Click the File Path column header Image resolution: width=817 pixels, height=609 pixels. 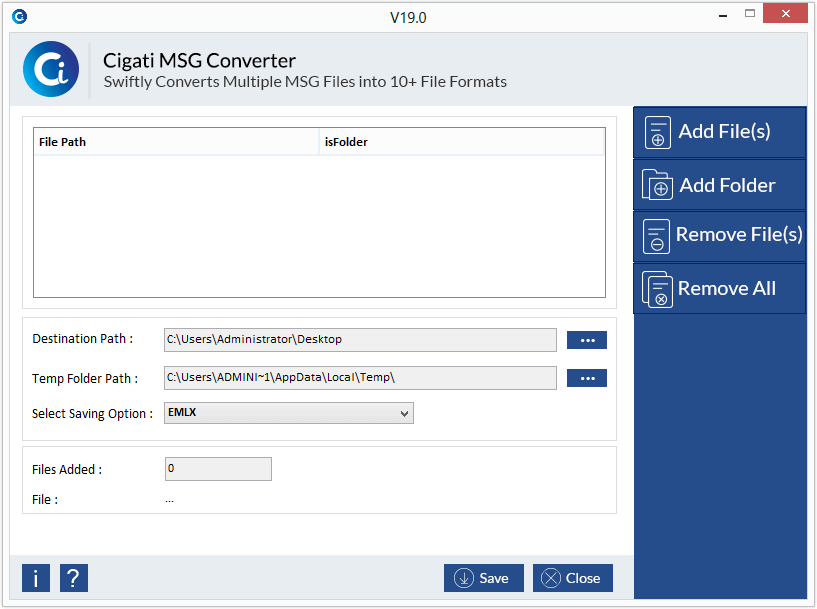(176, 142)
